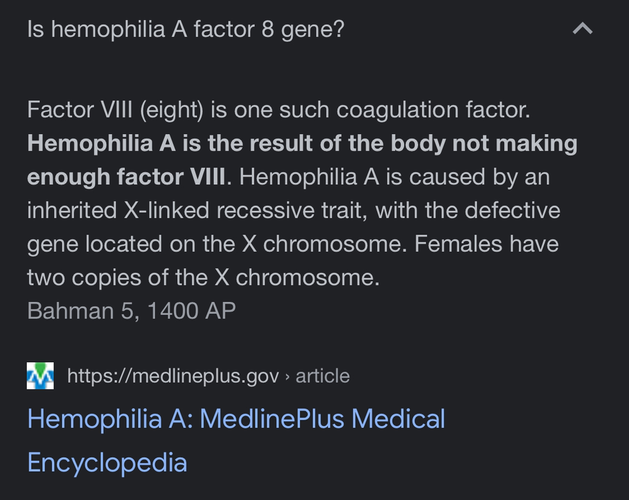
Task: Click the date 'Bahman 5, 1400 AP'
Action: coord(131,310)
